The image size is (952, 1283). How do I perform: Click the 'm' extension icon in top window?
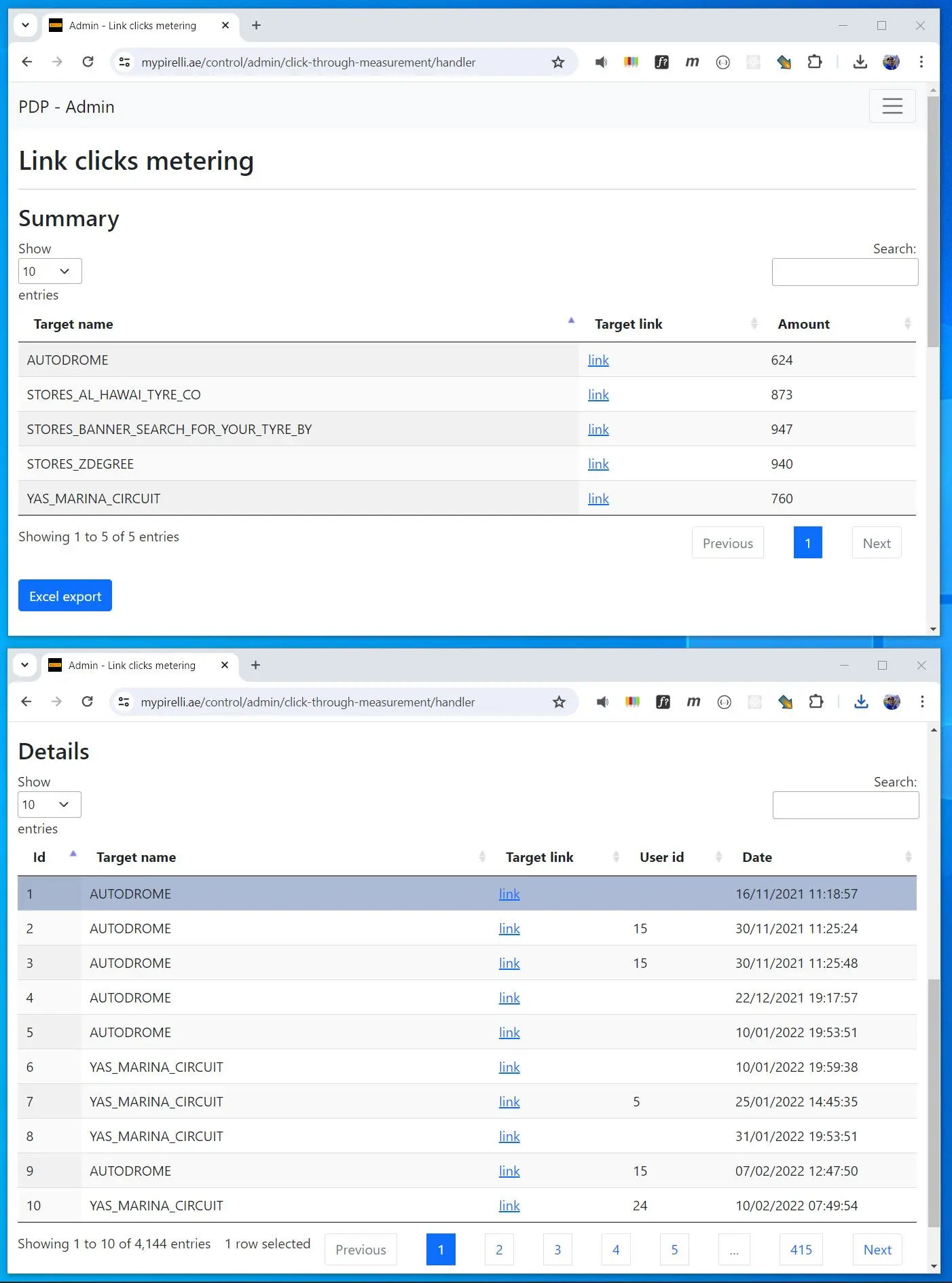pos(692,62)
